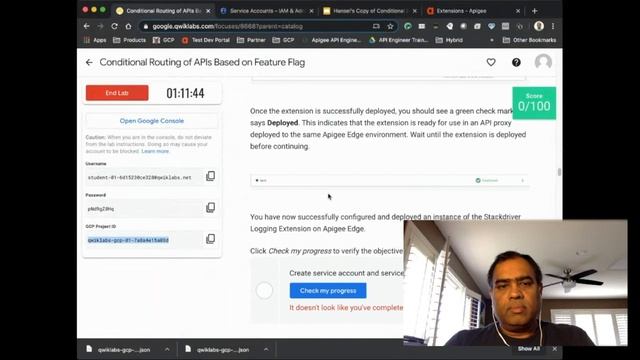Open the browser home page
This screenshot has width=640, height=360.
point(129,26)
